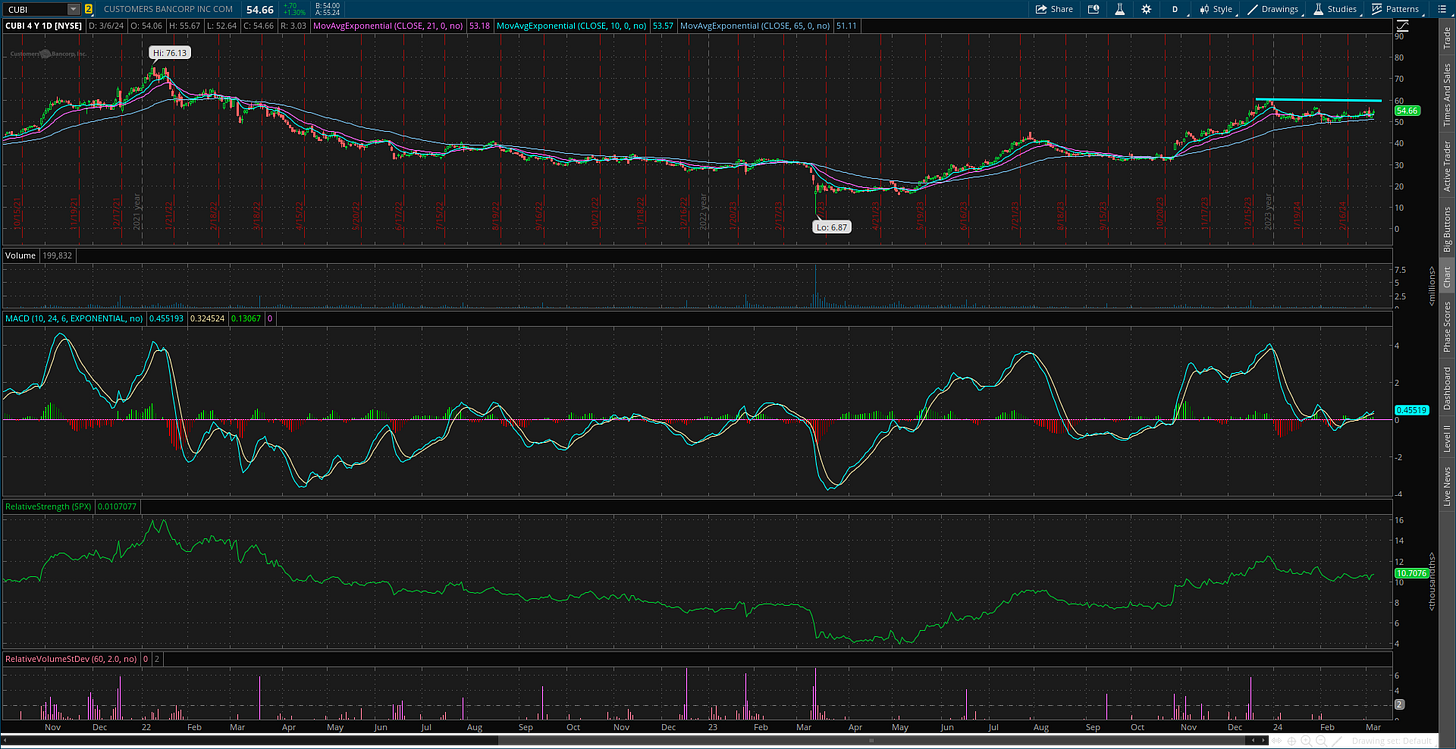1456x749 pixels.
Task: Open the Trade sidebar tab
Action: [1446, 39]
